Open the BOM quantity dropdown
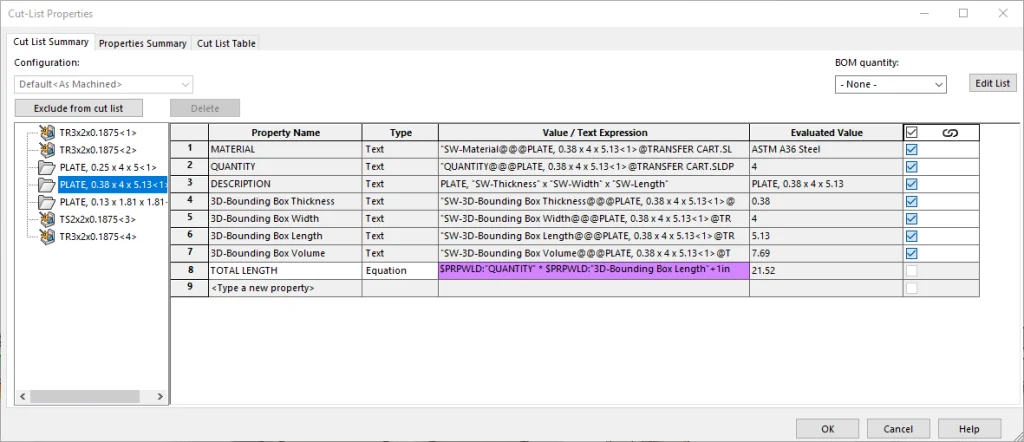 click(891, 85)
